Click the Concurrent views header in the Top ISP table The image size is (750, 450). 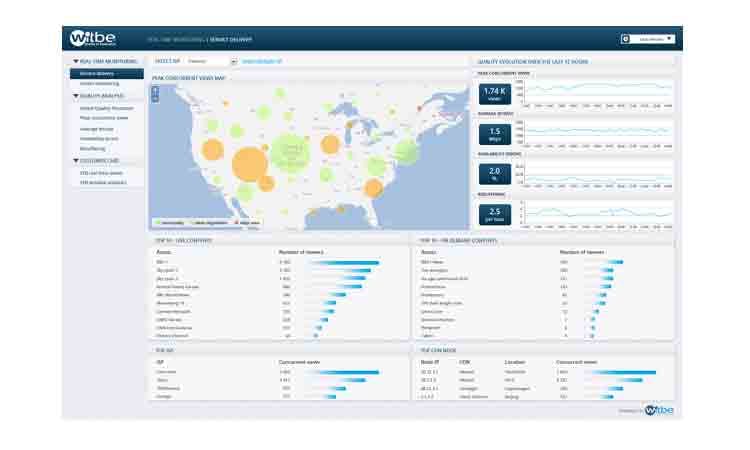pos(300,362)
